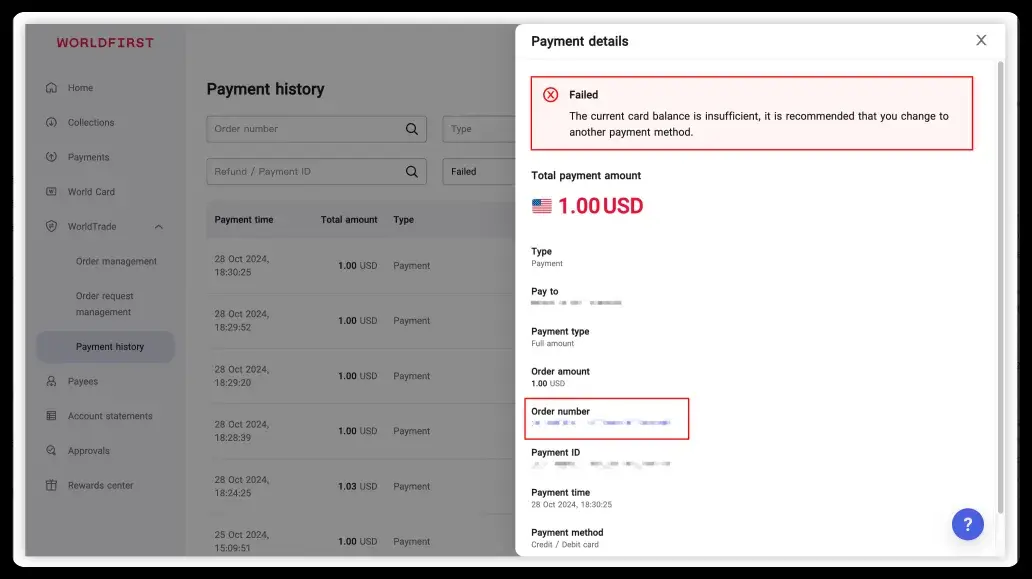Image resolution: width=1032 pixels, height=579 pixels.
Task: Click the Account statements icon
Action: pos(51,416)
